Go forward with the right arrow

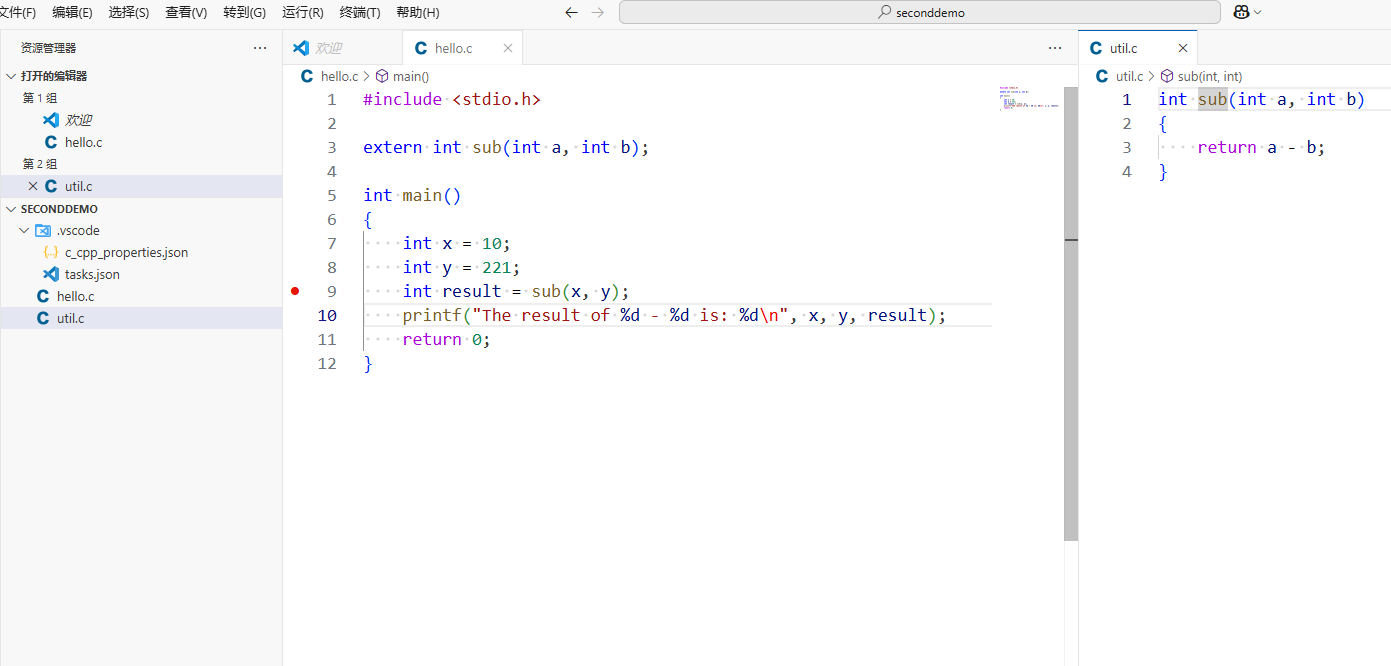coord(598,13)
